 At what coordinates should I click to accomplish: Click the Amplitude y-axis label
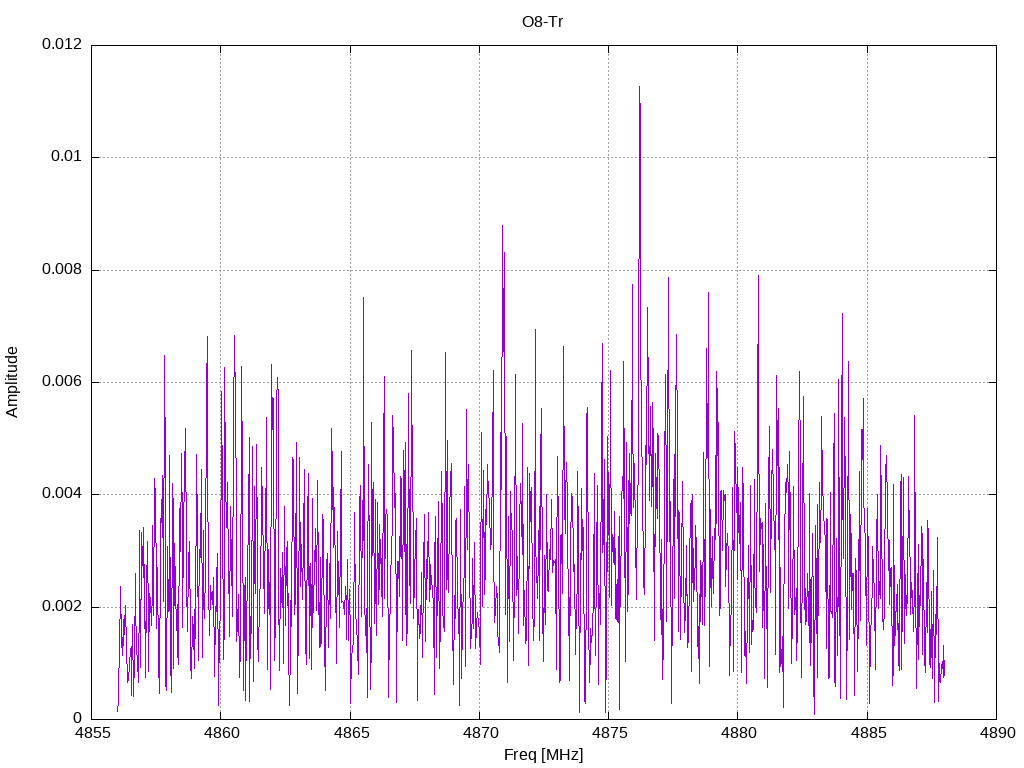12,382
